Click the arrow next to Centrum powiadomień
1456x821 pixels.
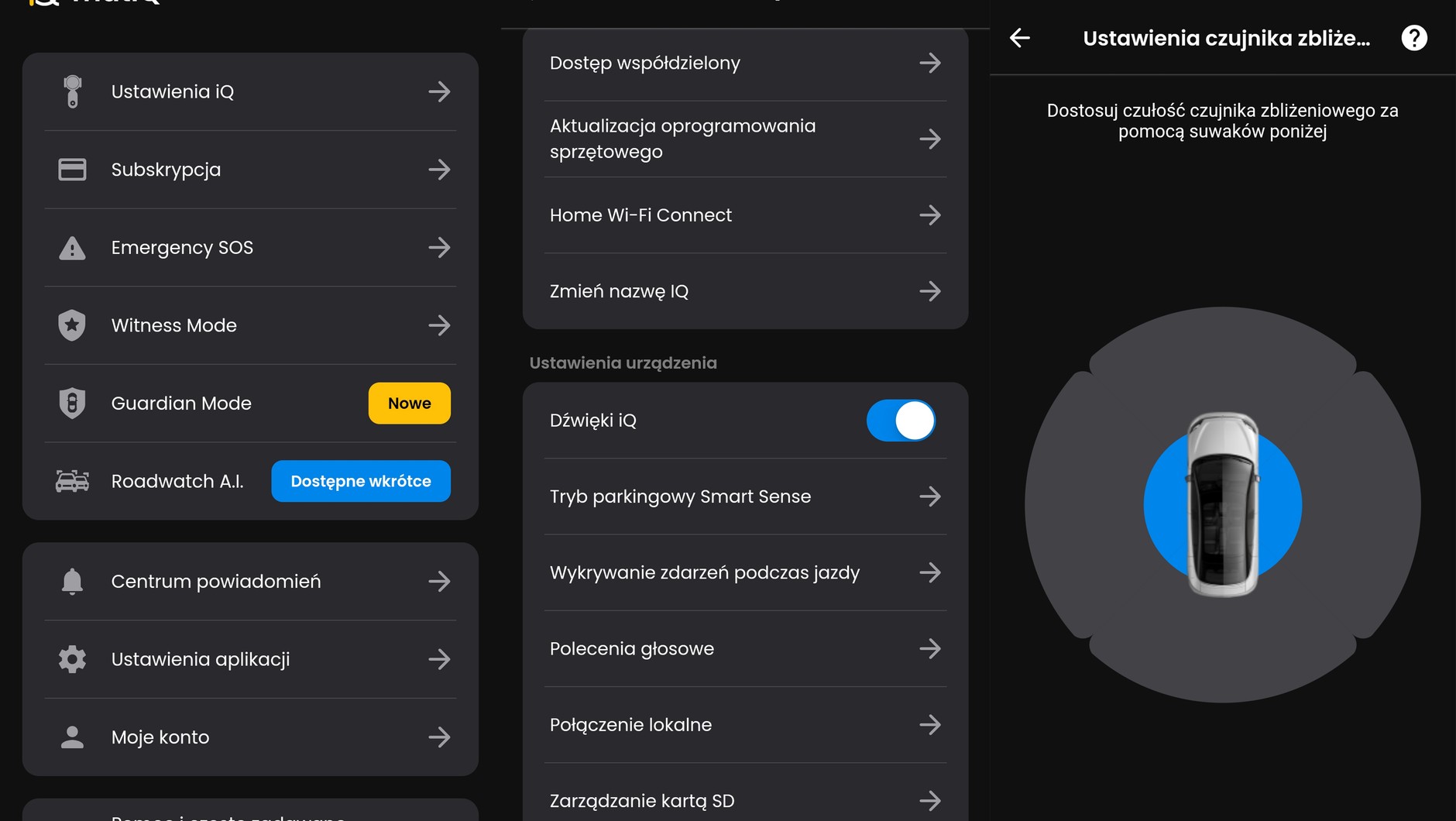[439, 582]
